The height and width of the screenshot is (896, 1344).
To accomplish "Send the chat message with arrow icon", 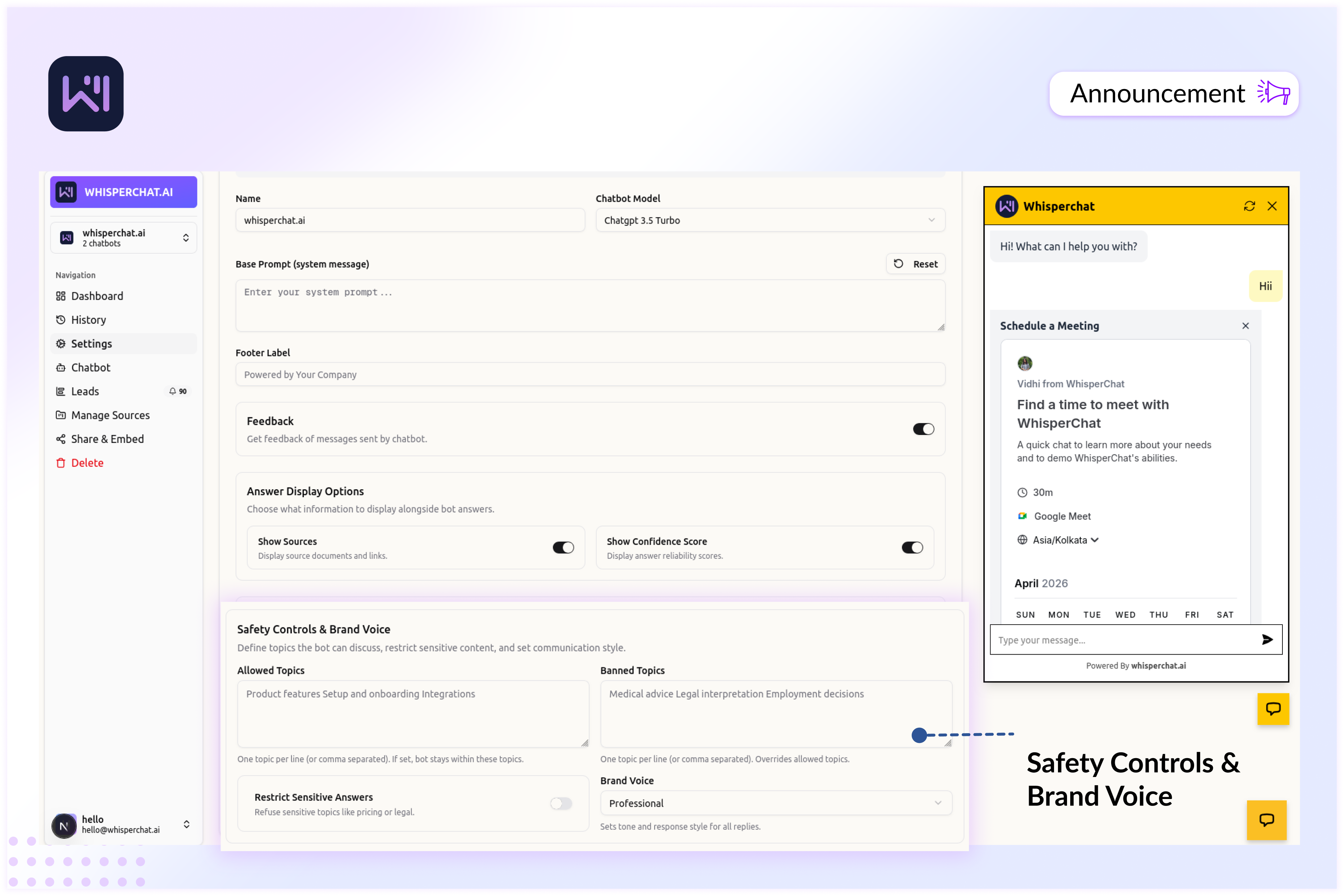I will (1267, 639).
